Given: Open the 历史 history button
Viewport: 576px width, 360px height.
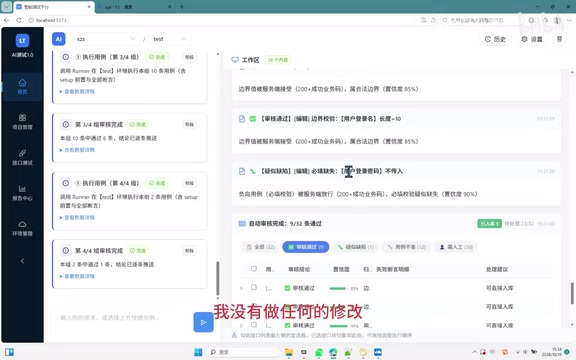Looking at the screenshot, I should pos(495,39).
